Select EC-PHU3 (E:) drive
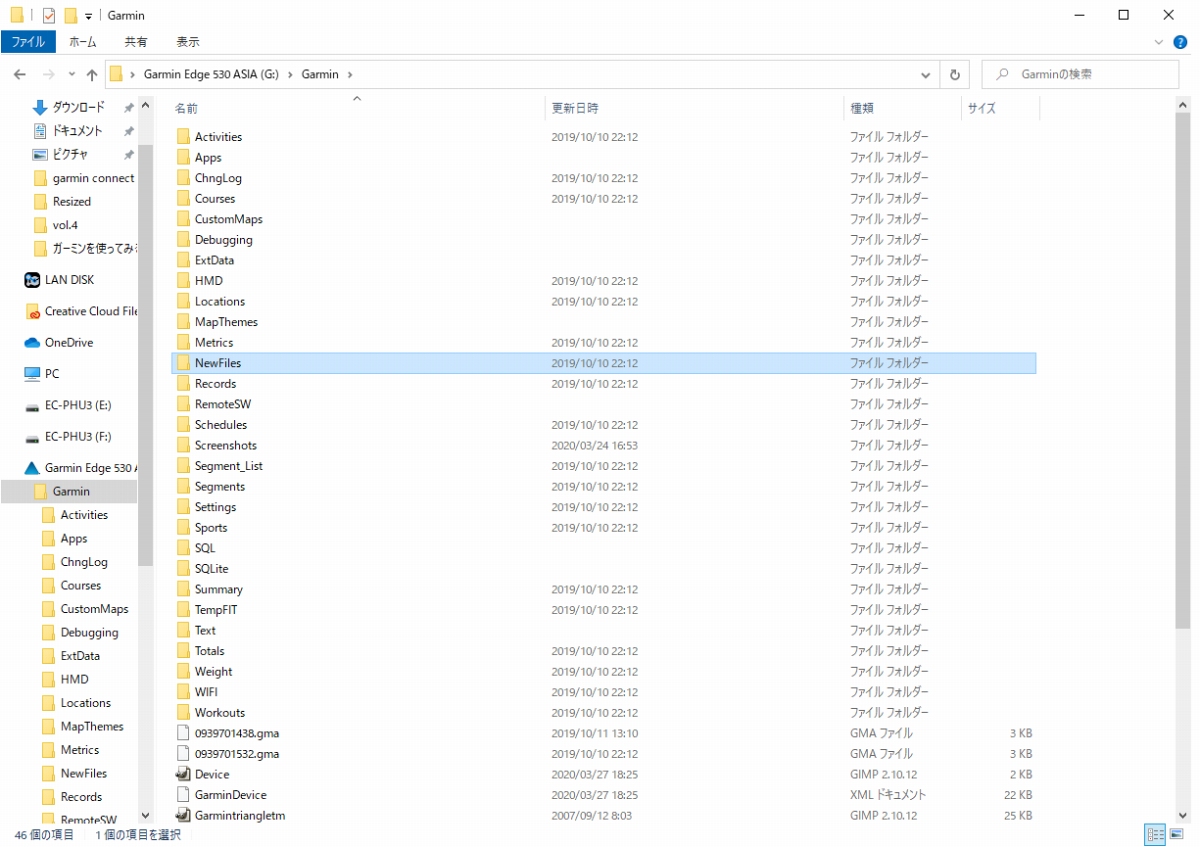 coord(78,405)
